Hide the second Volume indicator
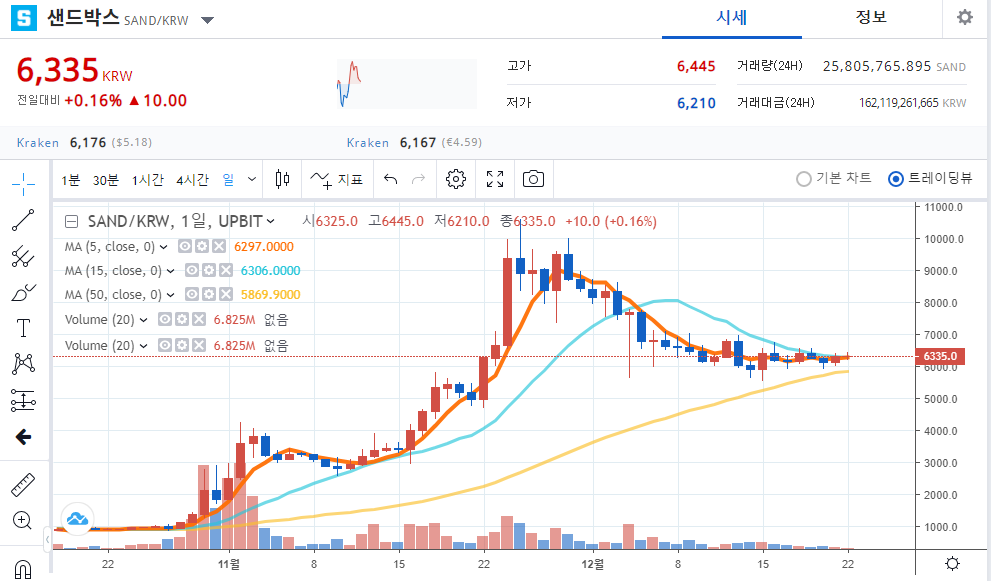This screenshot has width=991, height=581. pos(164,345)
